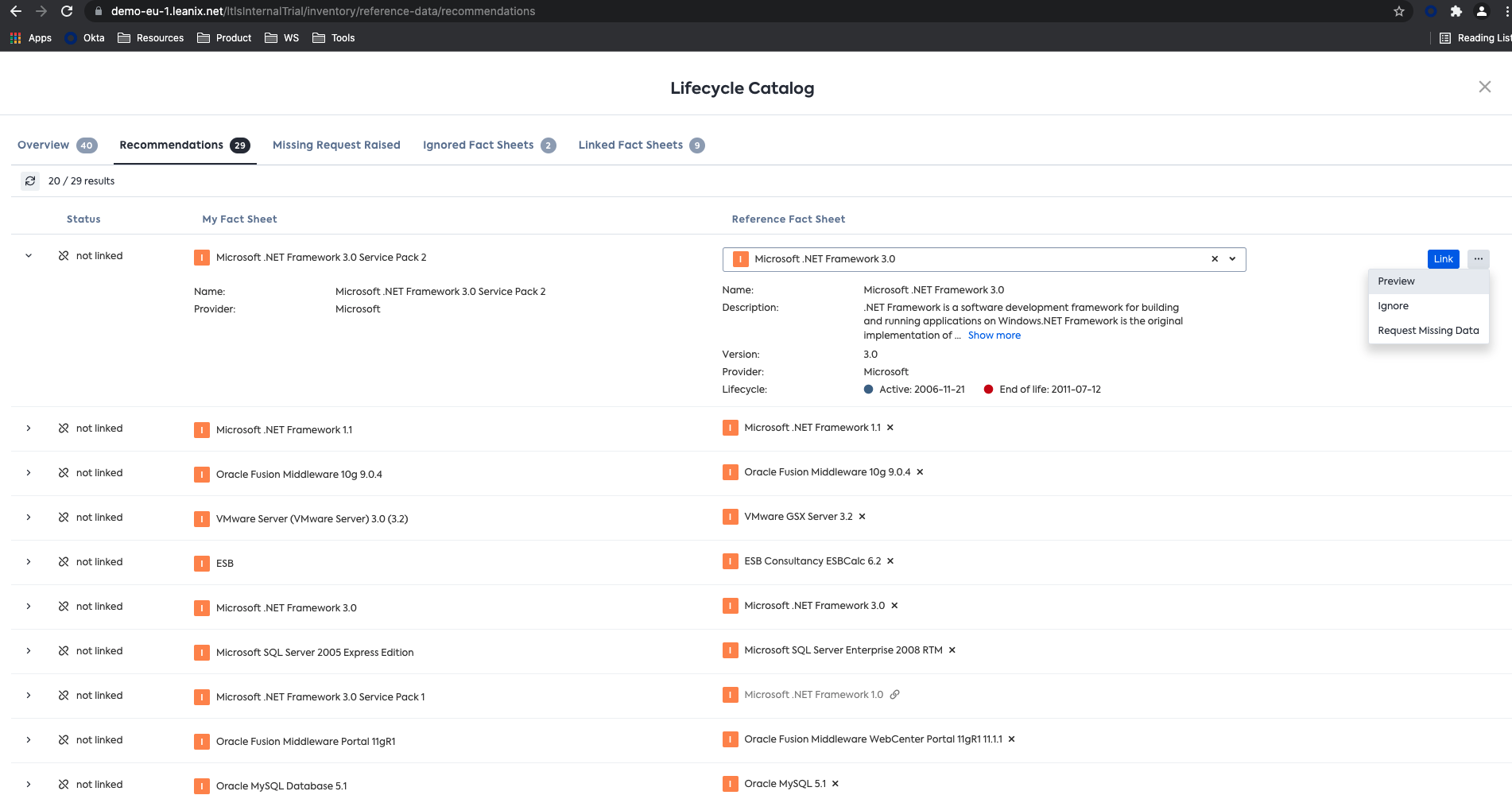
Task: Expand the VMware Server 3.0 (3.2) row
Action: (x=29, y=518)
